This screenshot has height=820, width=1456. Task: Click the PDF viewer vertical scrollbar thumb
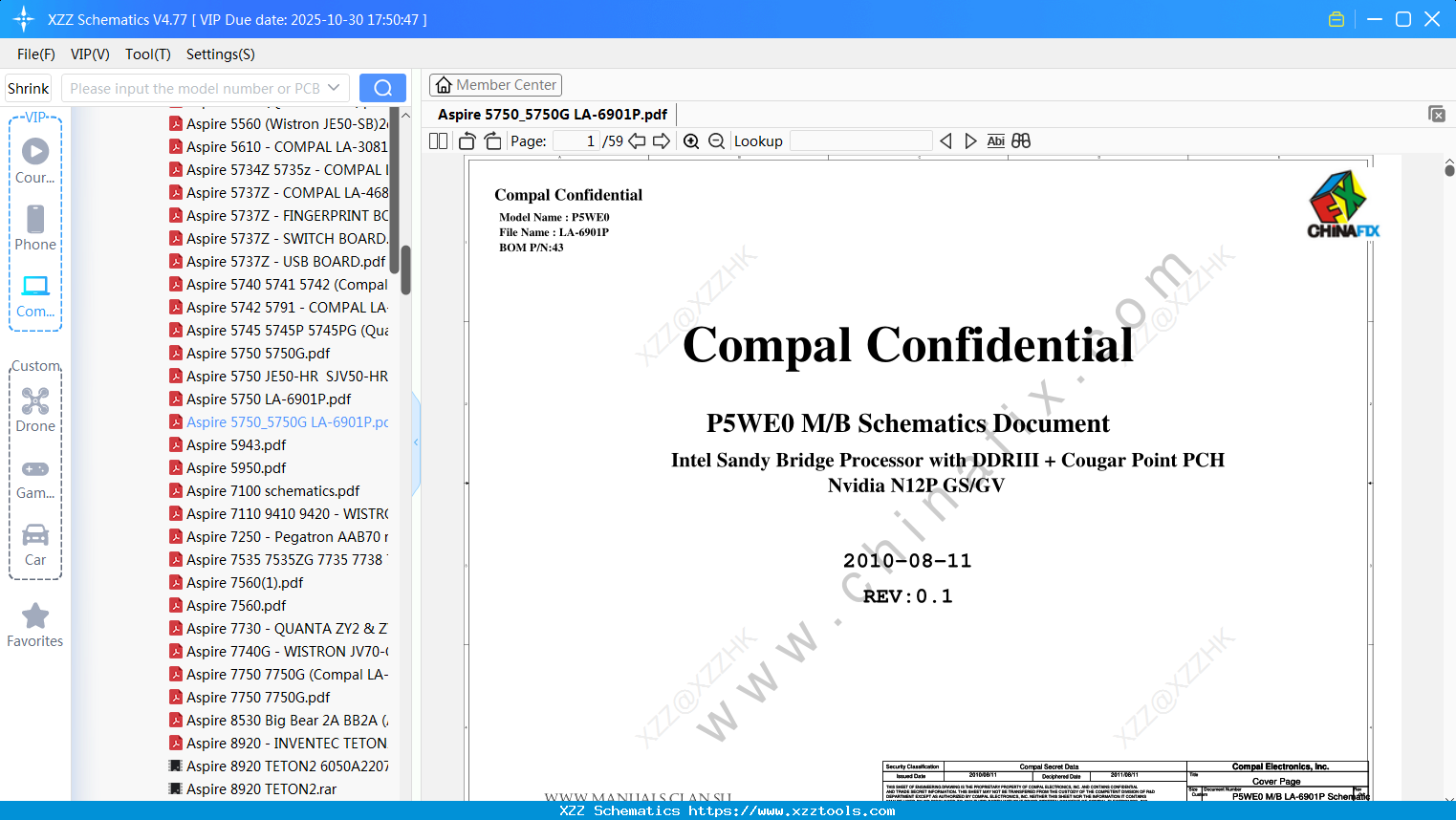(x=1449, y=170)
